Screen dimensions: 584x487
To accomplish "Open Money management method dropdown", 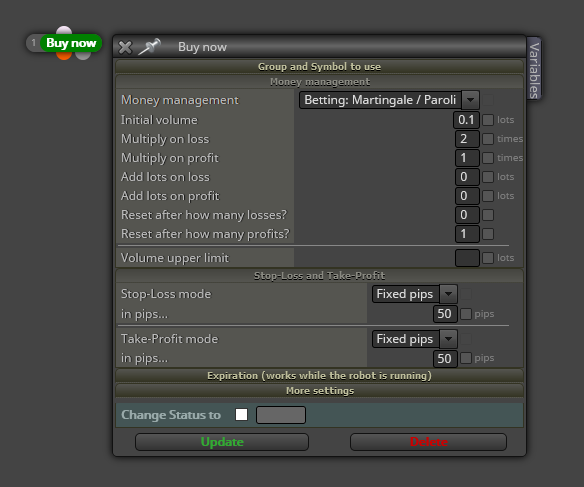I will 389,100.
